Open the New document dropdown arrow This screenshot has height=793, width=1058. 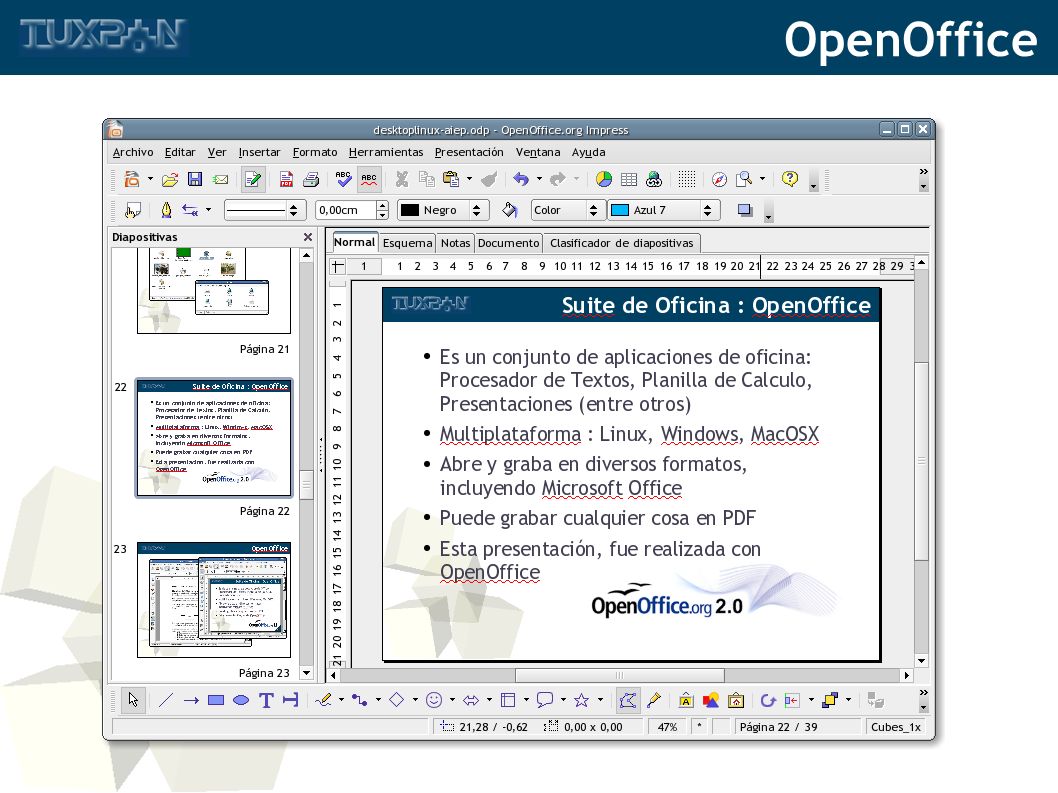(150, 179)
